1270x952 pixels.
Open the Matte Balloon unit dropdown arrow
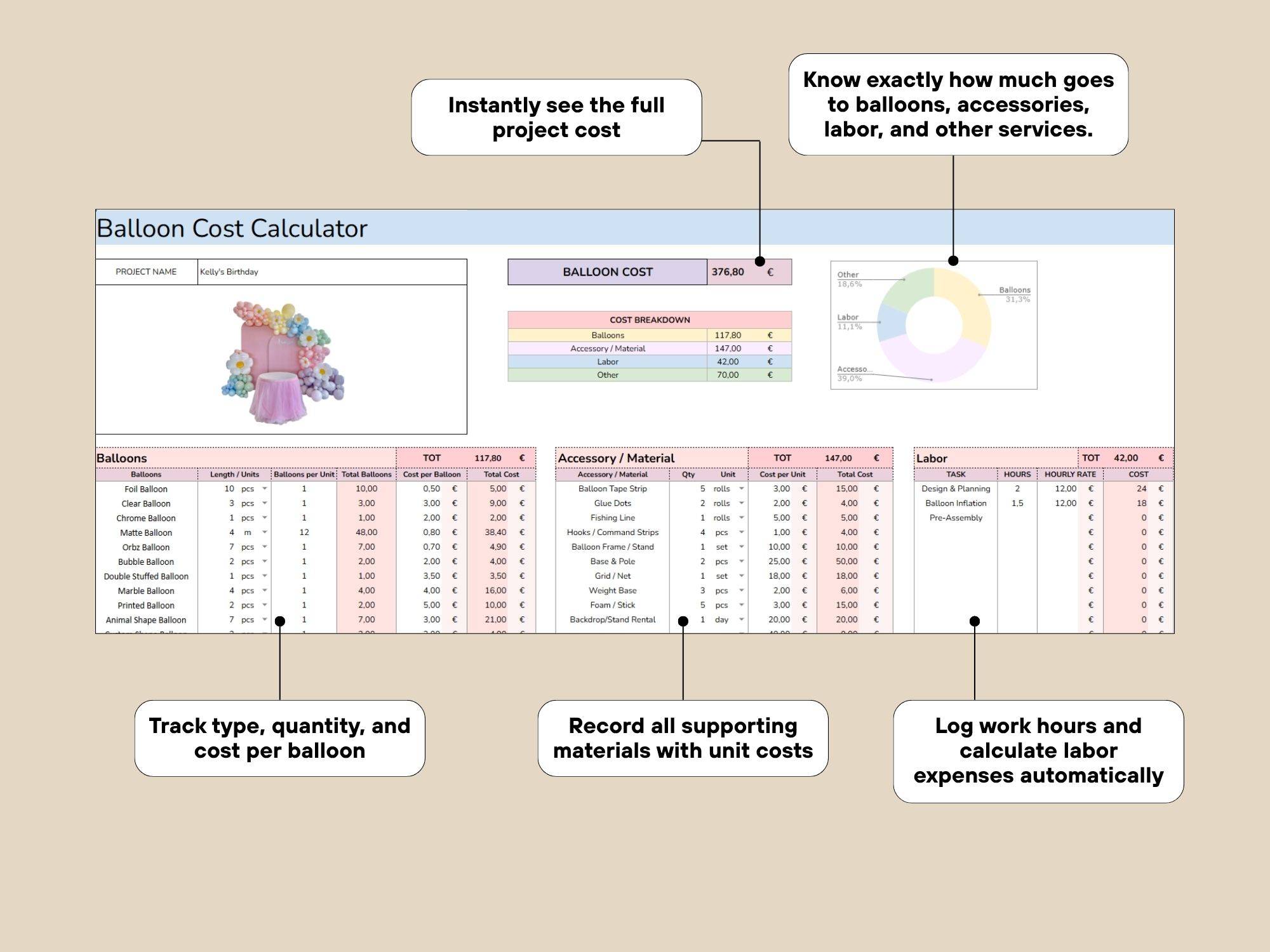pos(265,532)
